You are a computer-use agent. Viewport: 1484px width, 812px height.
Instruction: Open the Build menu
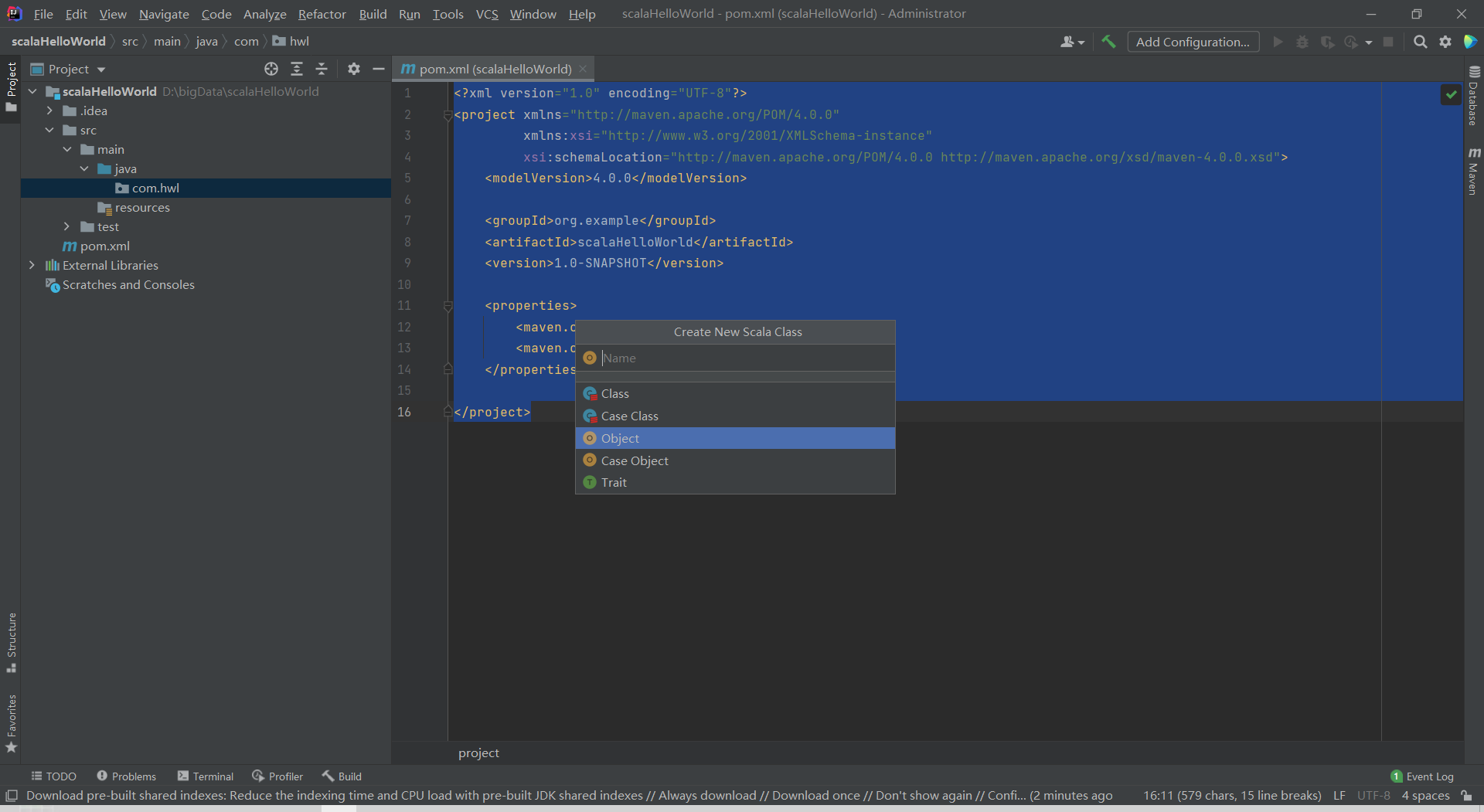click(x=373, y=14)
